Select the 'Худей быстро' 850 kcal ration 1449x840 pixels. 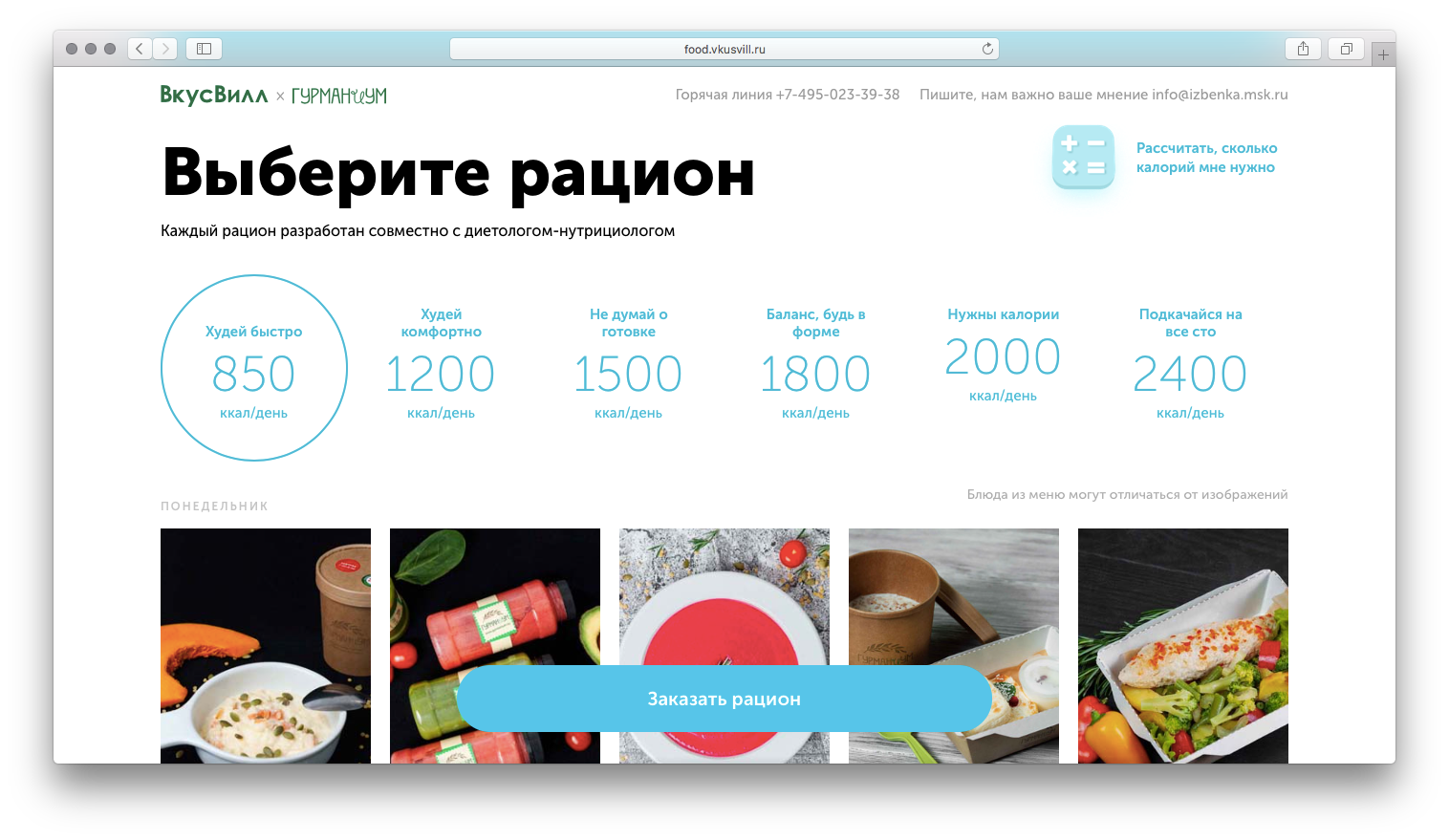point(254,368)
